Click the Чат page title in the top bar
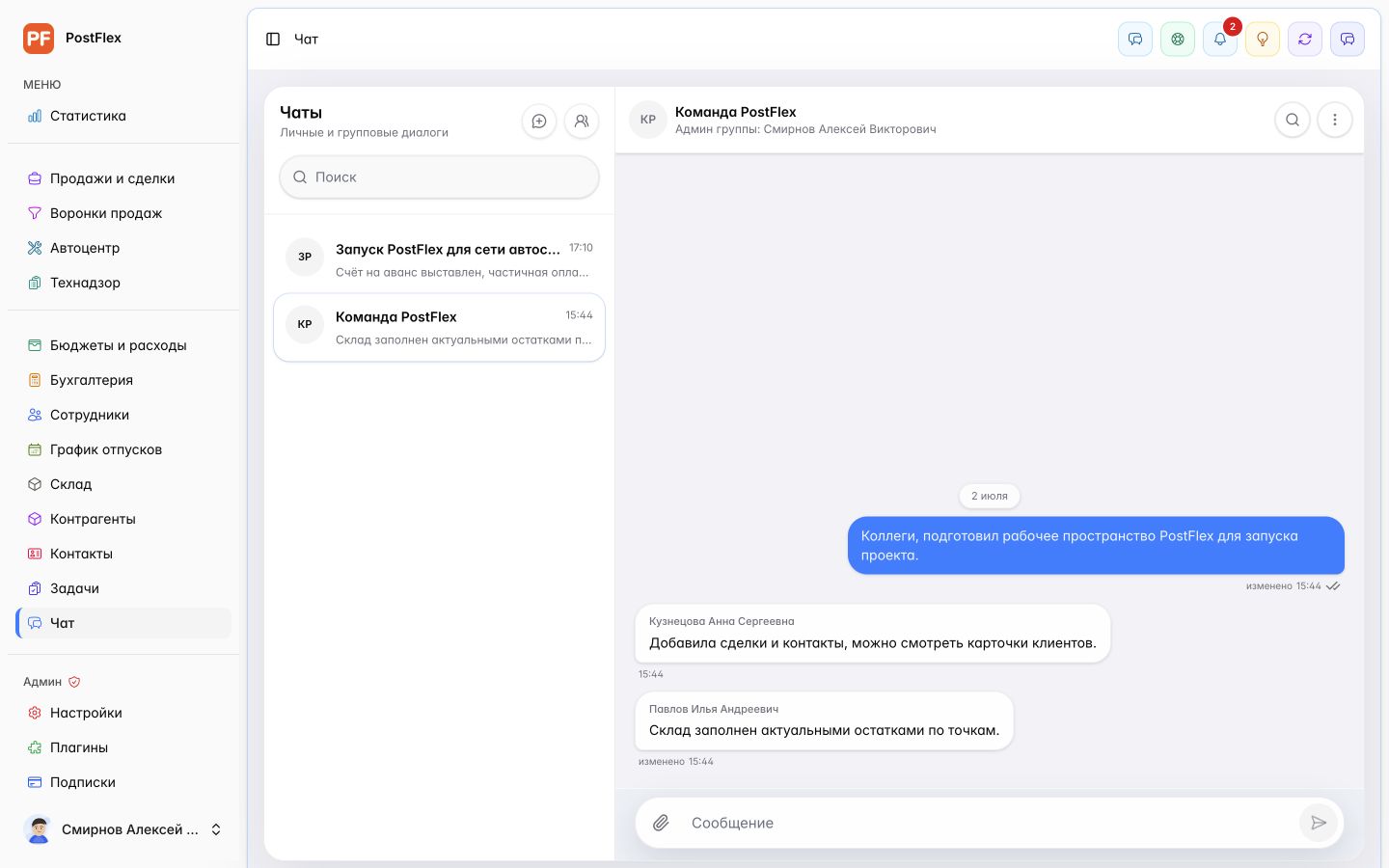This screenshot has width=1389, height=868. [306, 40]
